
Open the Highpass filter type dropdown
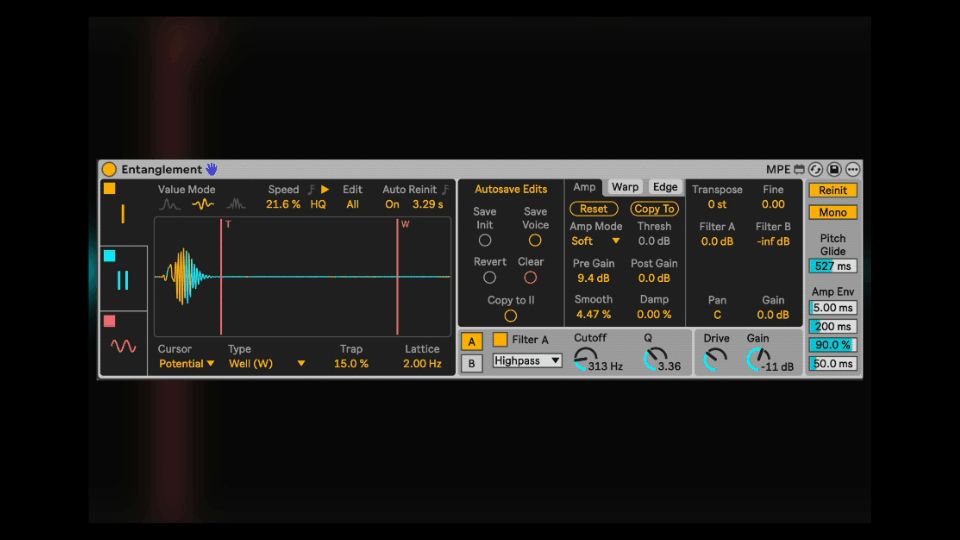(527, 361)
